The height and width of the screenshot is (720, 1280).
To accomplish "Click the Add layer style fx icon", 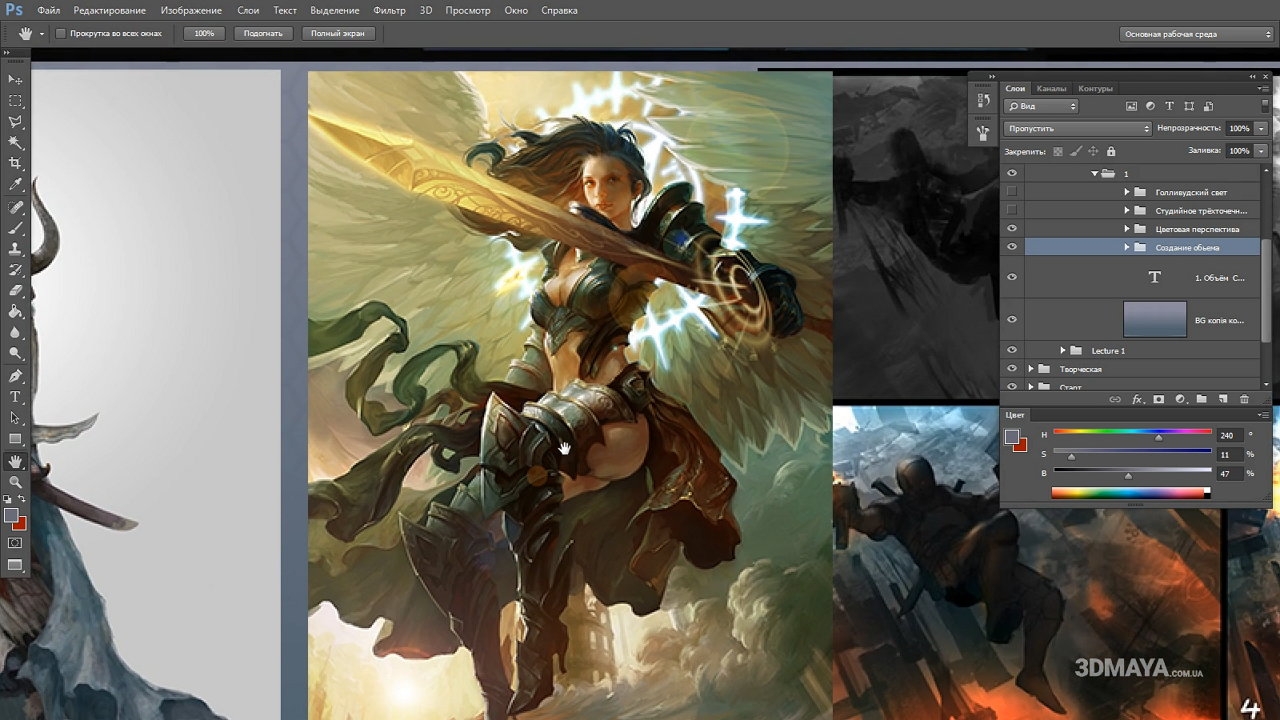I will click(1137, 399).
